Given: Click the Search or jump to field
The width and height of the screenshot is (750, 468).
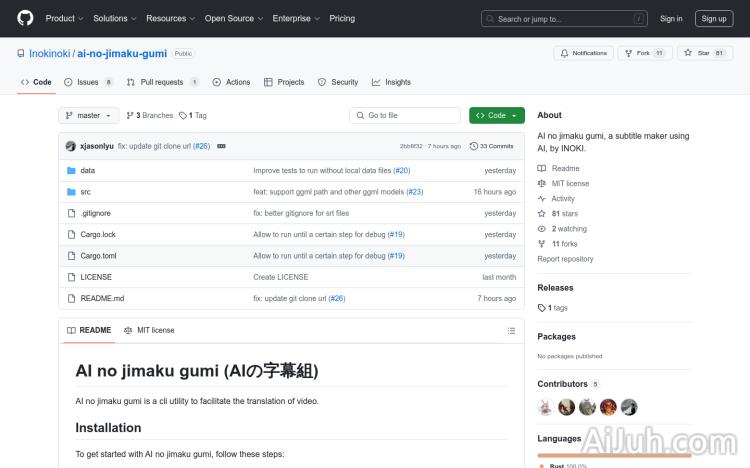Looking at the screenshot, I should tap(564, 19).
